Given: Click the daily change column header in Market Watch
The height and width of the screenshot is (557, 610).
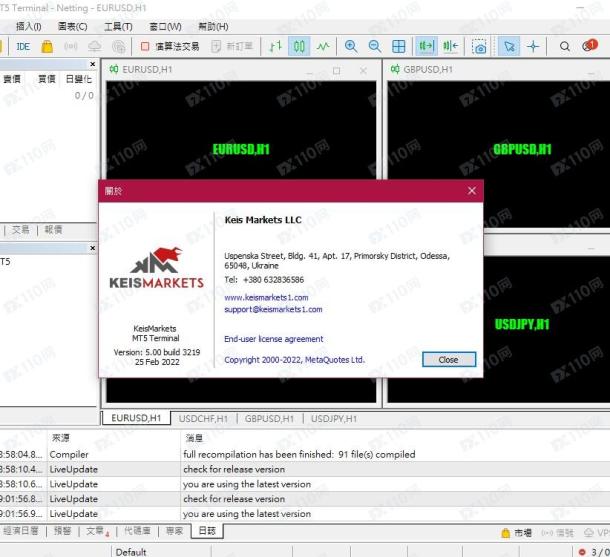Looking at the screenshot, I should (79, 79).
